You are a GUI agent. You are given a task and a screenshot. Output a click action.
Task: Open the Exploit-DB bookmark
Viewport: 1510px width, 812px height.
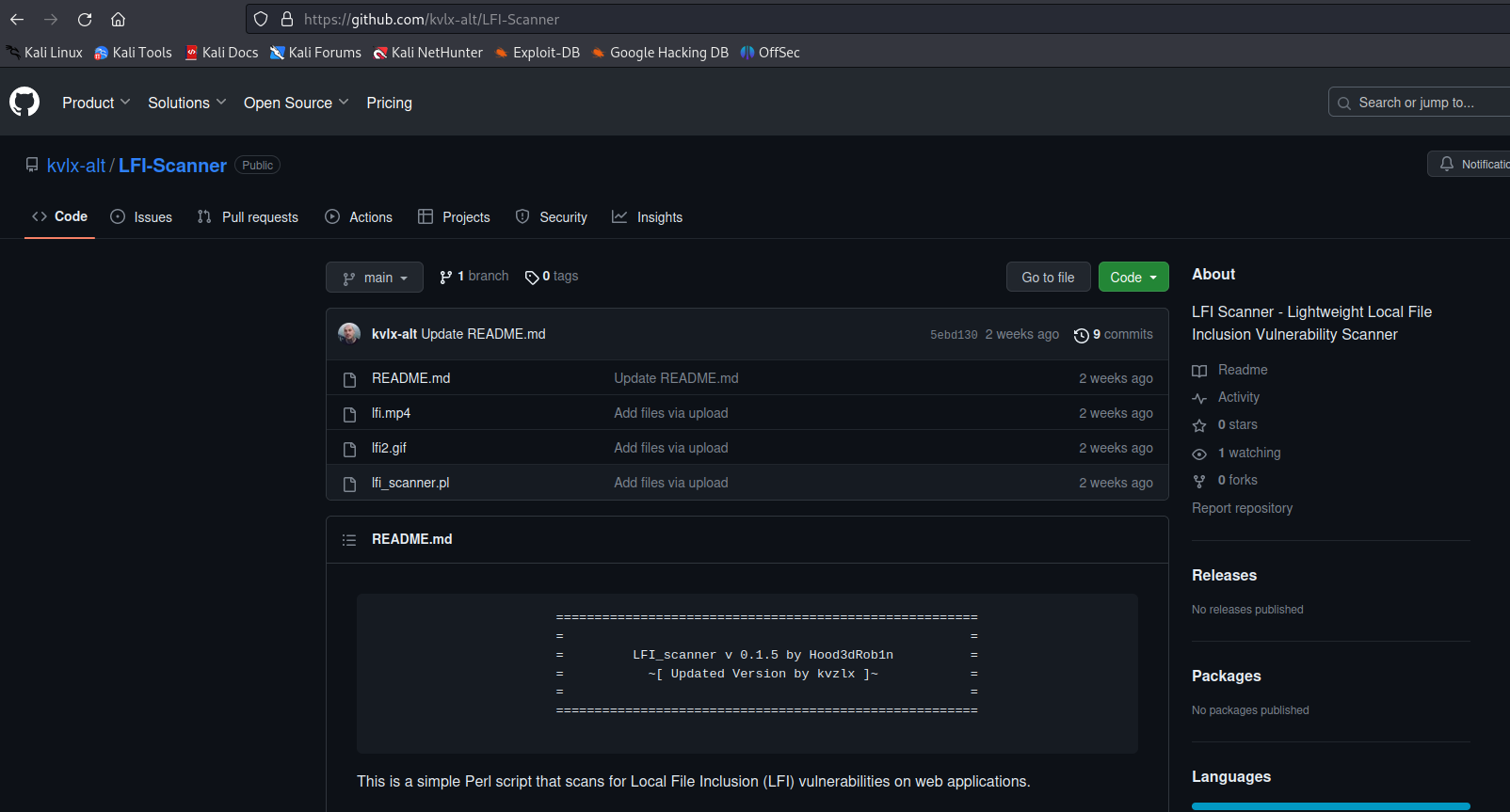coord(537,53)
